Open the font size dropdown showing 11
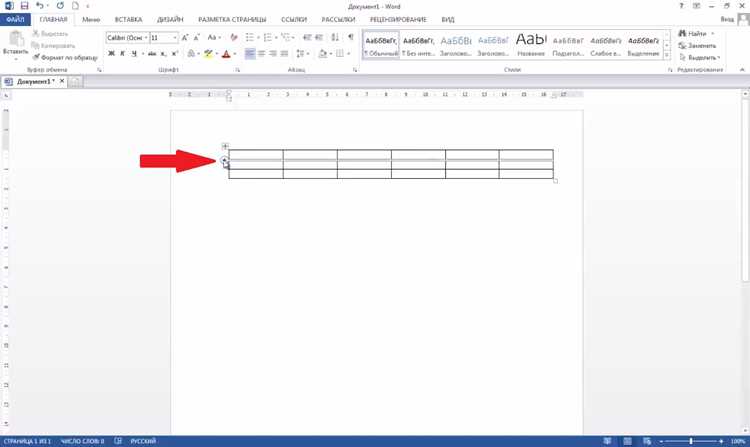 175,37
